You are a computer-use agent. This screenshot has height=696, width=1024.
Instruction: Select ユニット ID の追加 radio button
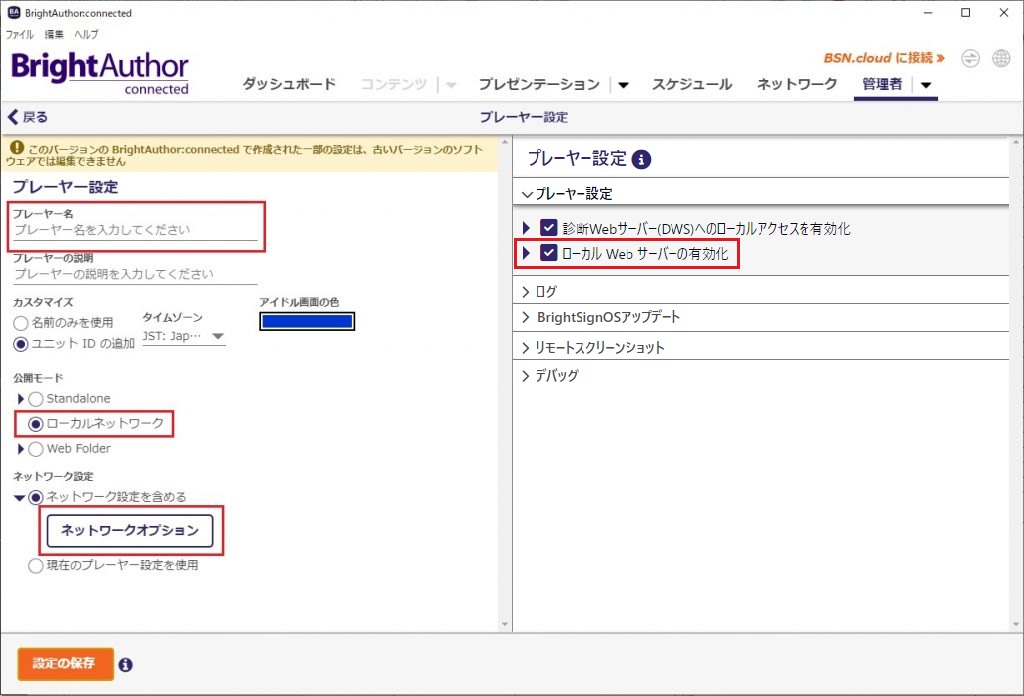click(x=21, y=344)
